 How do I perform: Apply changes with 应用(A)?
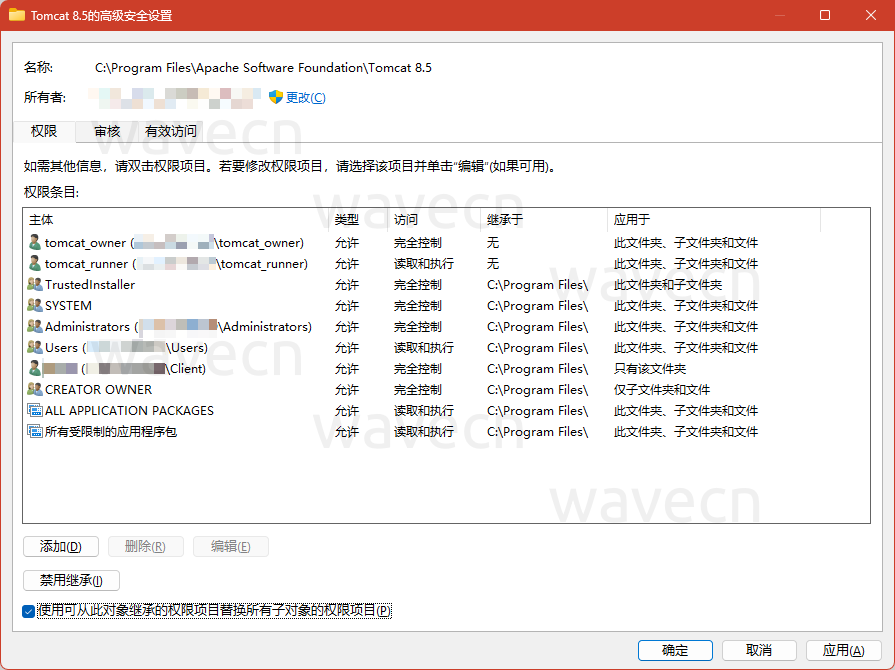pyautogui.click(x=844, y=650)
